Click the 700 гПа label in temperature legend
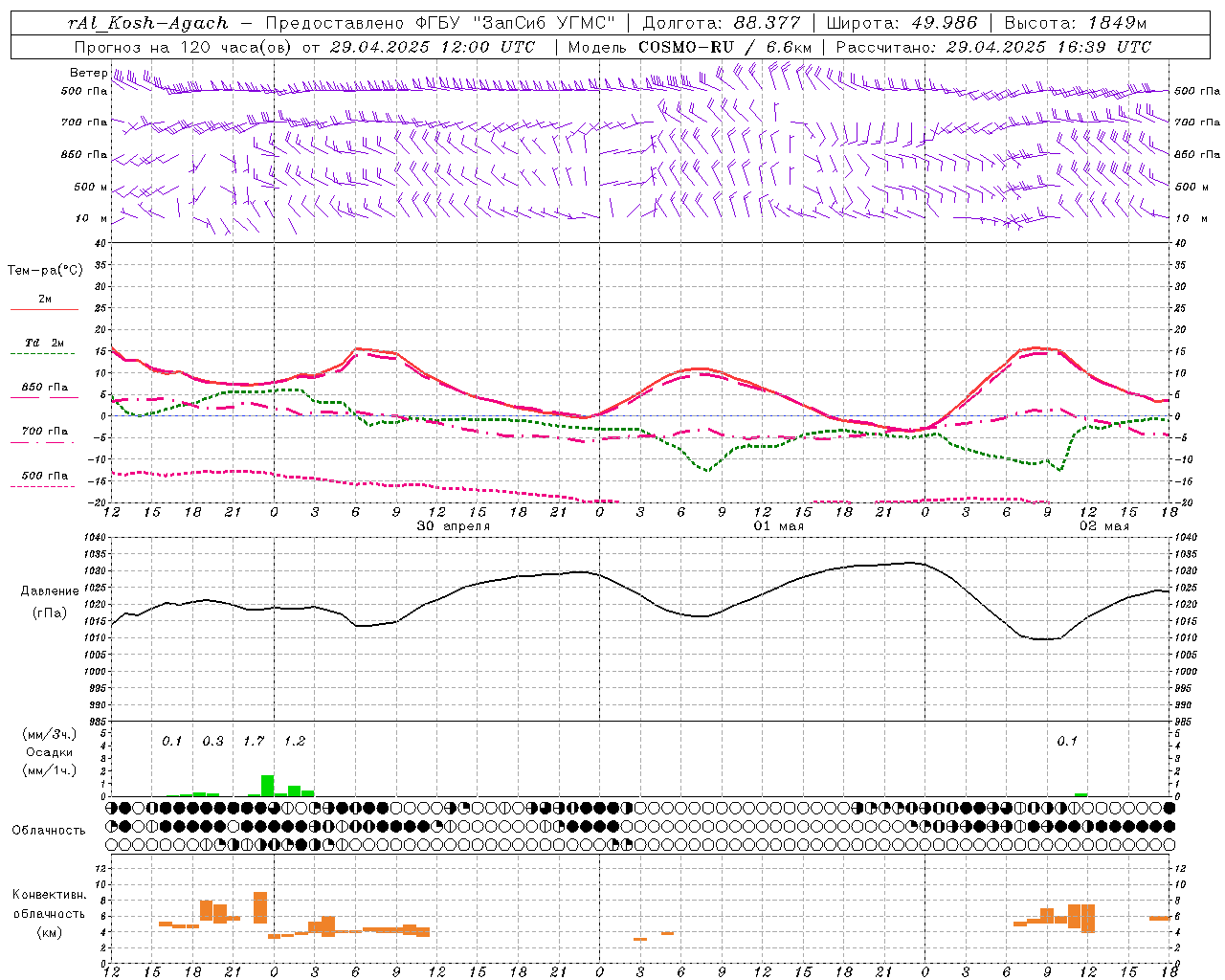The width and height of the screenshot is (1225, 980). 45,432
